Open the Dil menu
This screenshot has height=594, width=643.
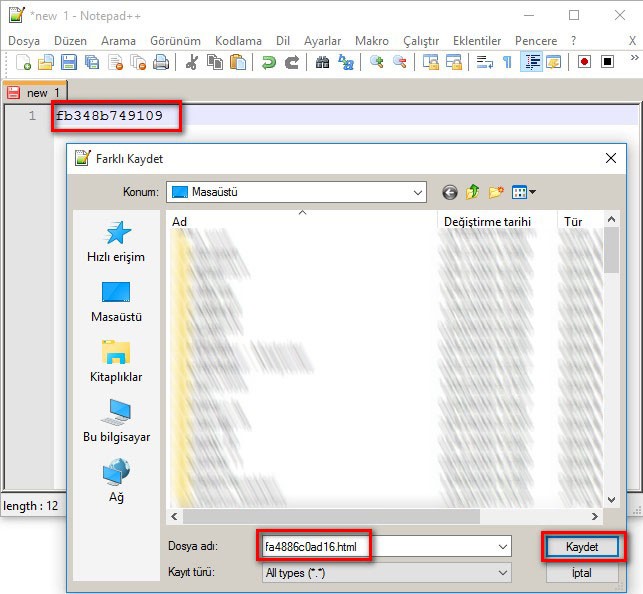pyautogui.click(x=283, y=41)
